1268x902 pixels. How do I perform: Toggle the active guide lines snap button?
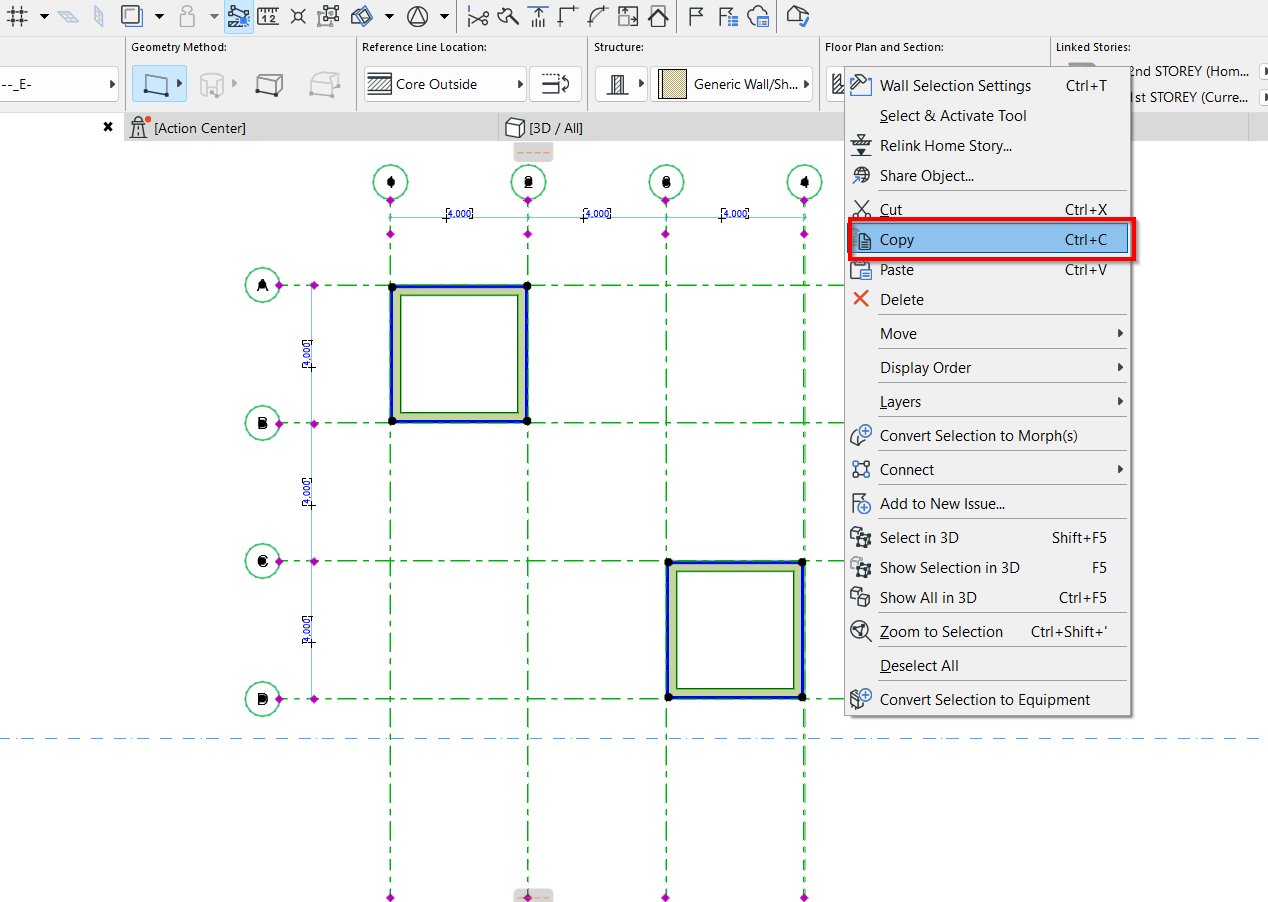pyautogui.click(x=238, y=16)
